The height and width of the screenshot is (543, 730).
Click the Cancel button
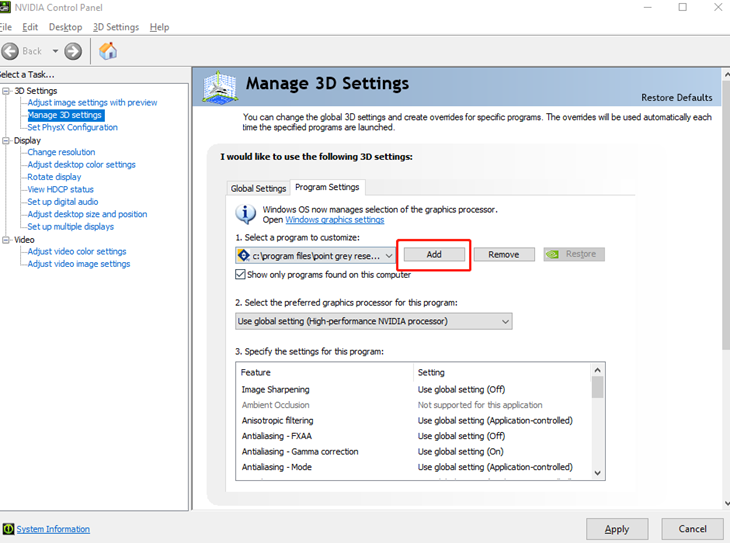pos(692,529)
